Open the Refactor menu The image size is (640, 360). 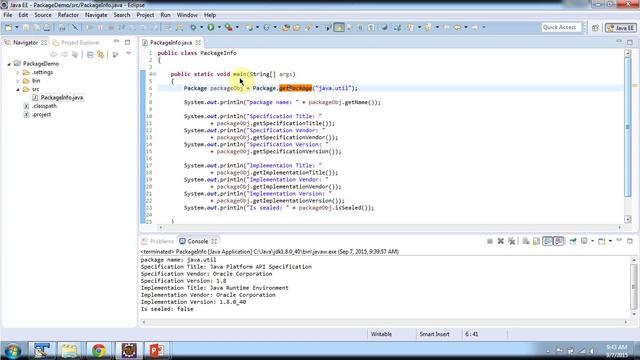[x=68, y=15]
